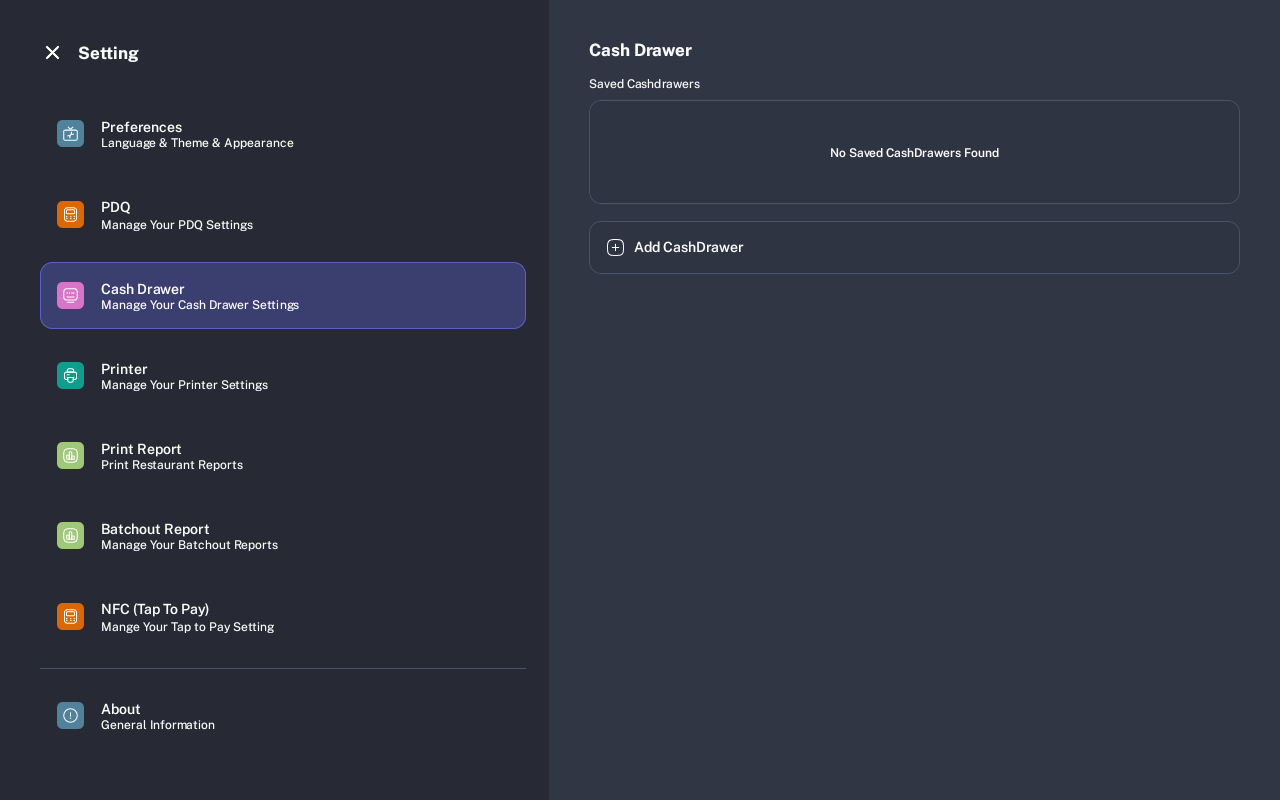Screen dimensions: 1280x800
Task: Open Printer settings menu item
Action: 283,376
